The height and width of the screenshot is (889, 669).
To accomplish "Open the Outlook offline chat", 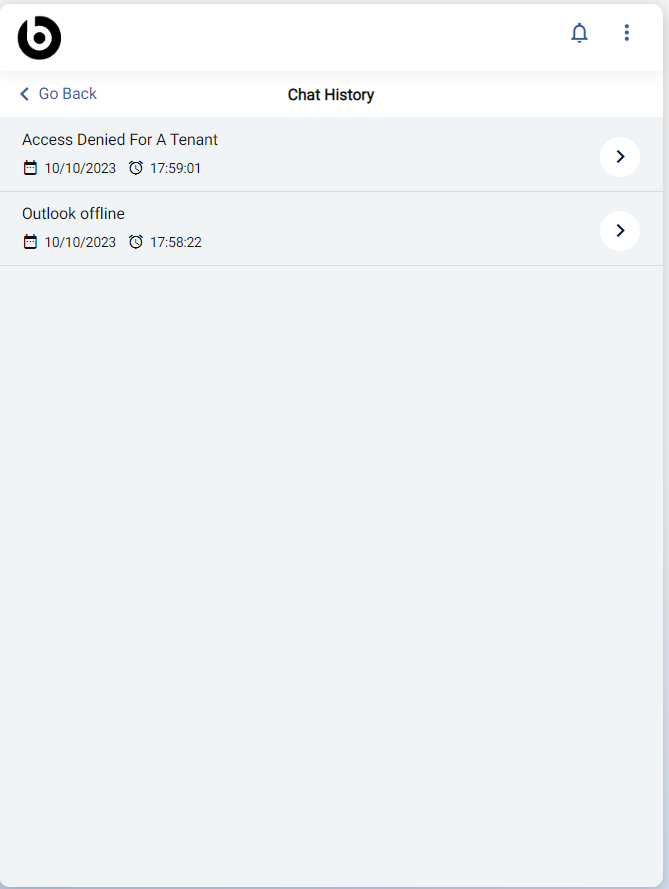I will [x=73, y=214].
